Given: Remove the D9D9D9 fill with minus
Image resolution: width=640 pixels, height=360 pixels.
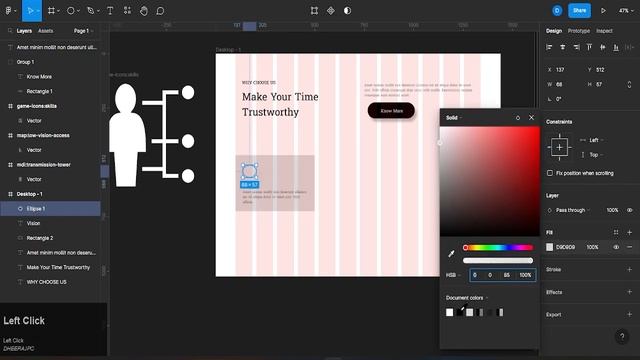Looking at the screenshot, I should coord(629,247).
